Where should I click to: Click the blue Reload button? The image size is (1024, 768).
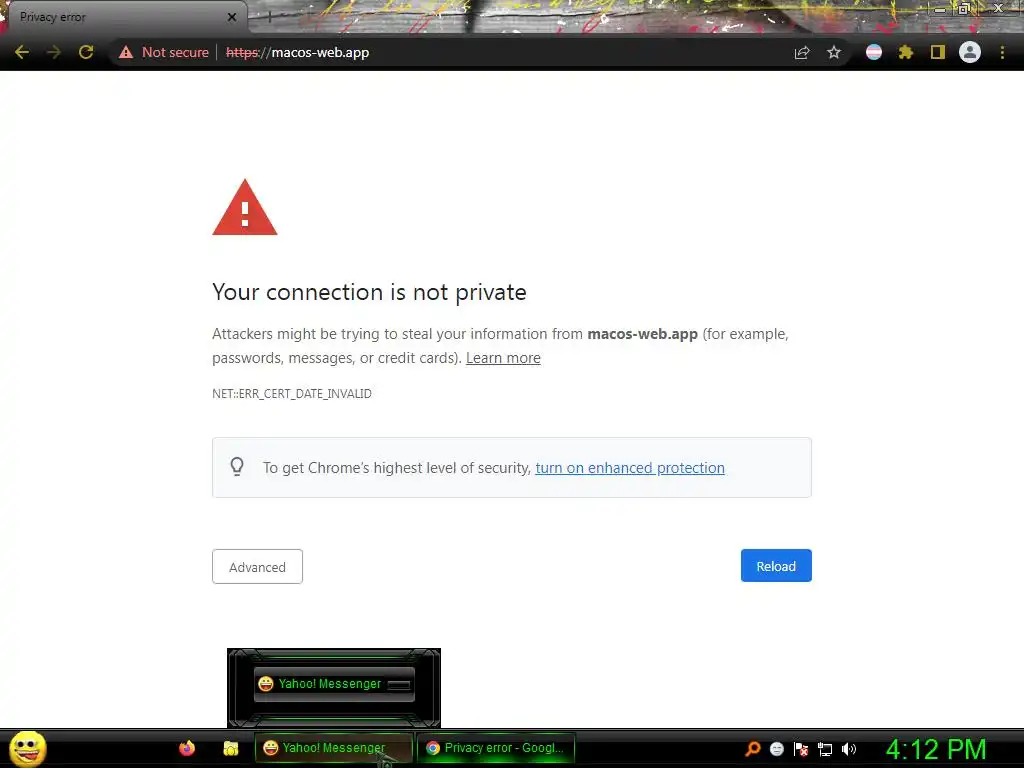click(x=776, y=566)
